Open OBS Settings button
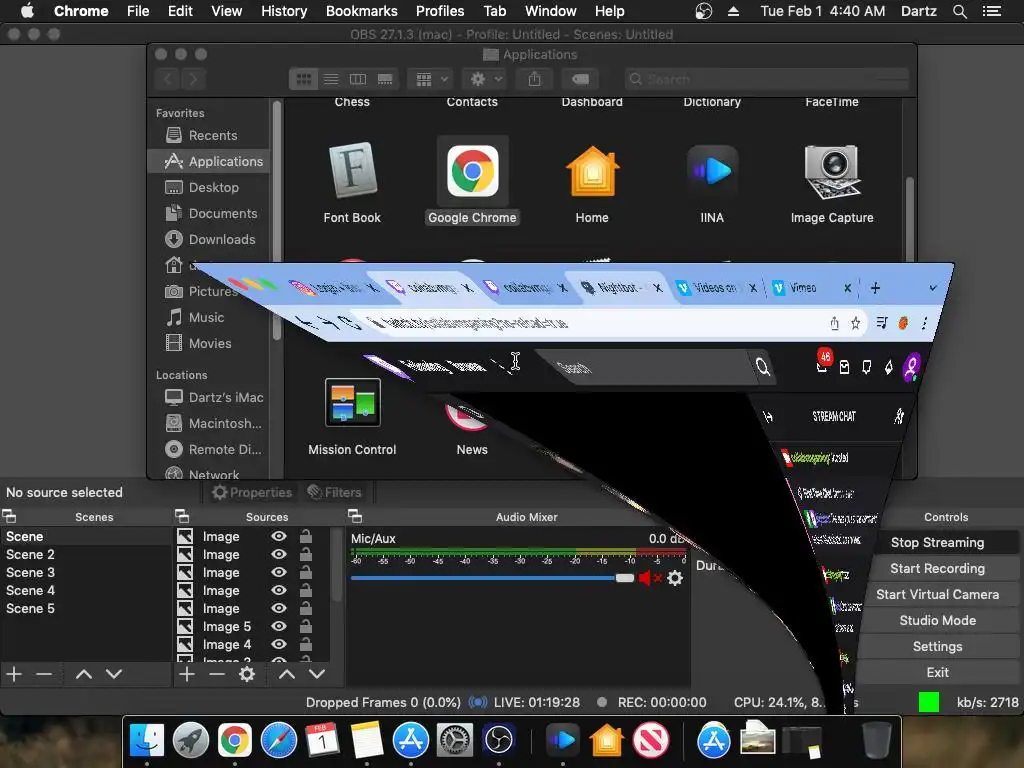 937,647
